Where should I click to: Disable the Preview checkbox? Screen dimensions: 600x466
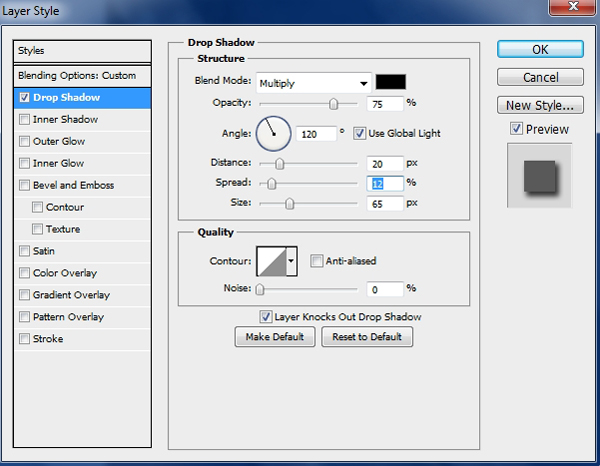515,129
